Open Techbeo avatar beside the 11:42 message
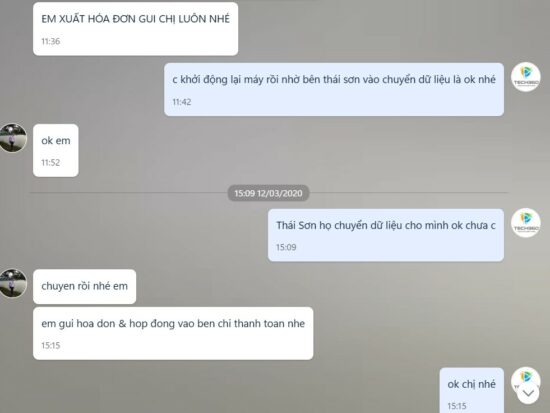 point(525,77)
